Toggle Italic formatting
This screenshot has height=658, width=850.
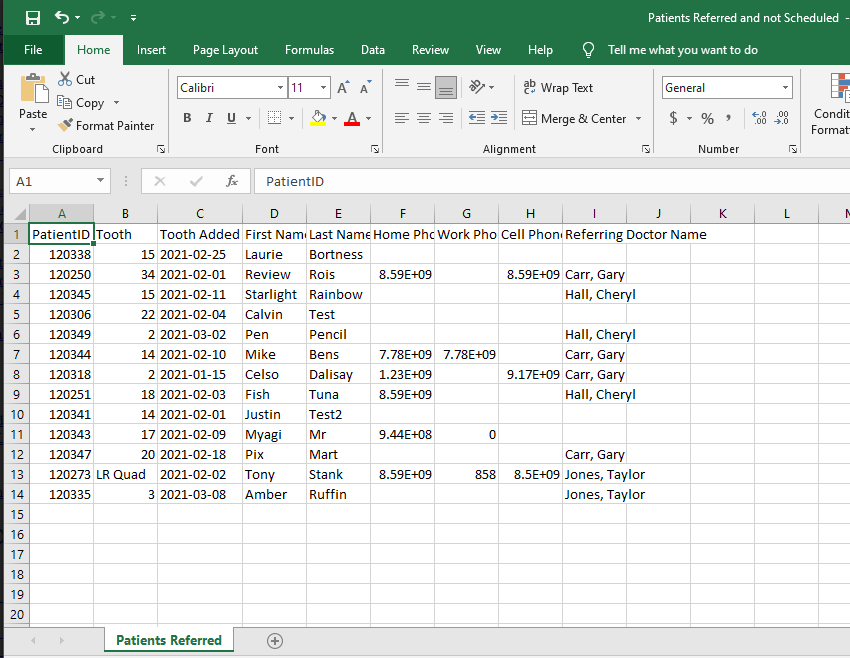pos(209,118)
